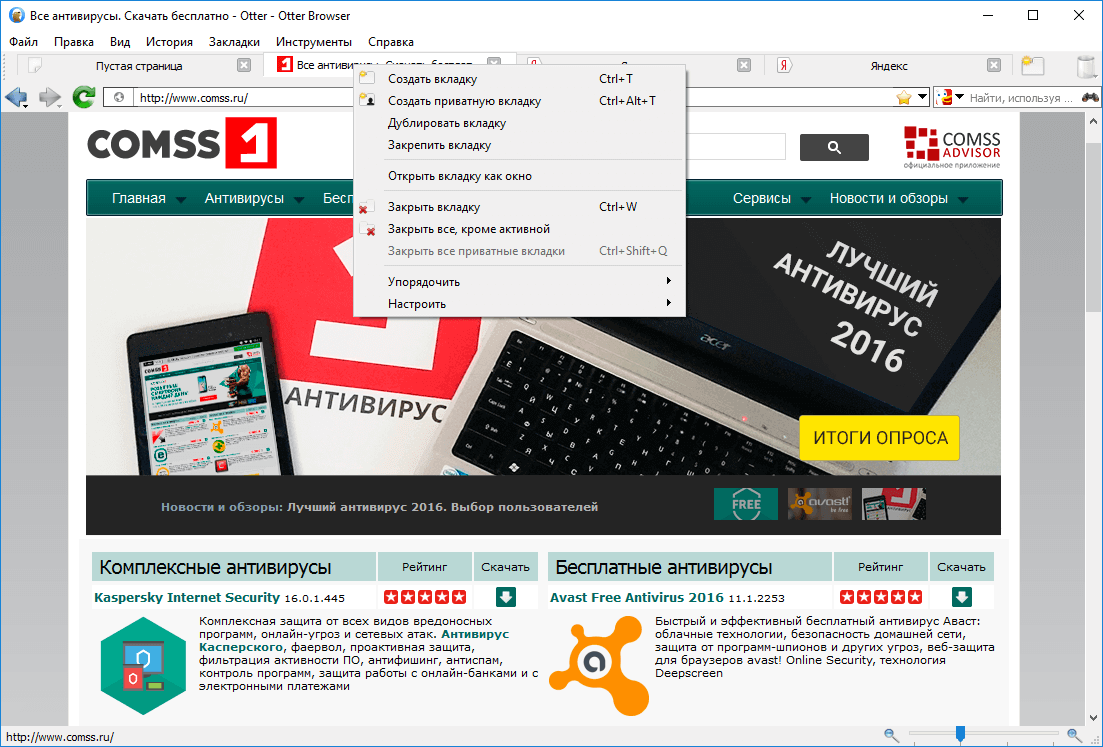
Task: Click the zoom in magnifier in status bar
Action: (1073, 735)
